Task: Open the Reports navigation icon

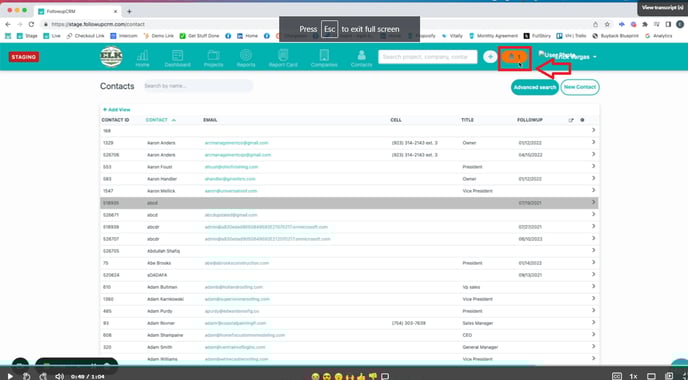Action: 246,58
